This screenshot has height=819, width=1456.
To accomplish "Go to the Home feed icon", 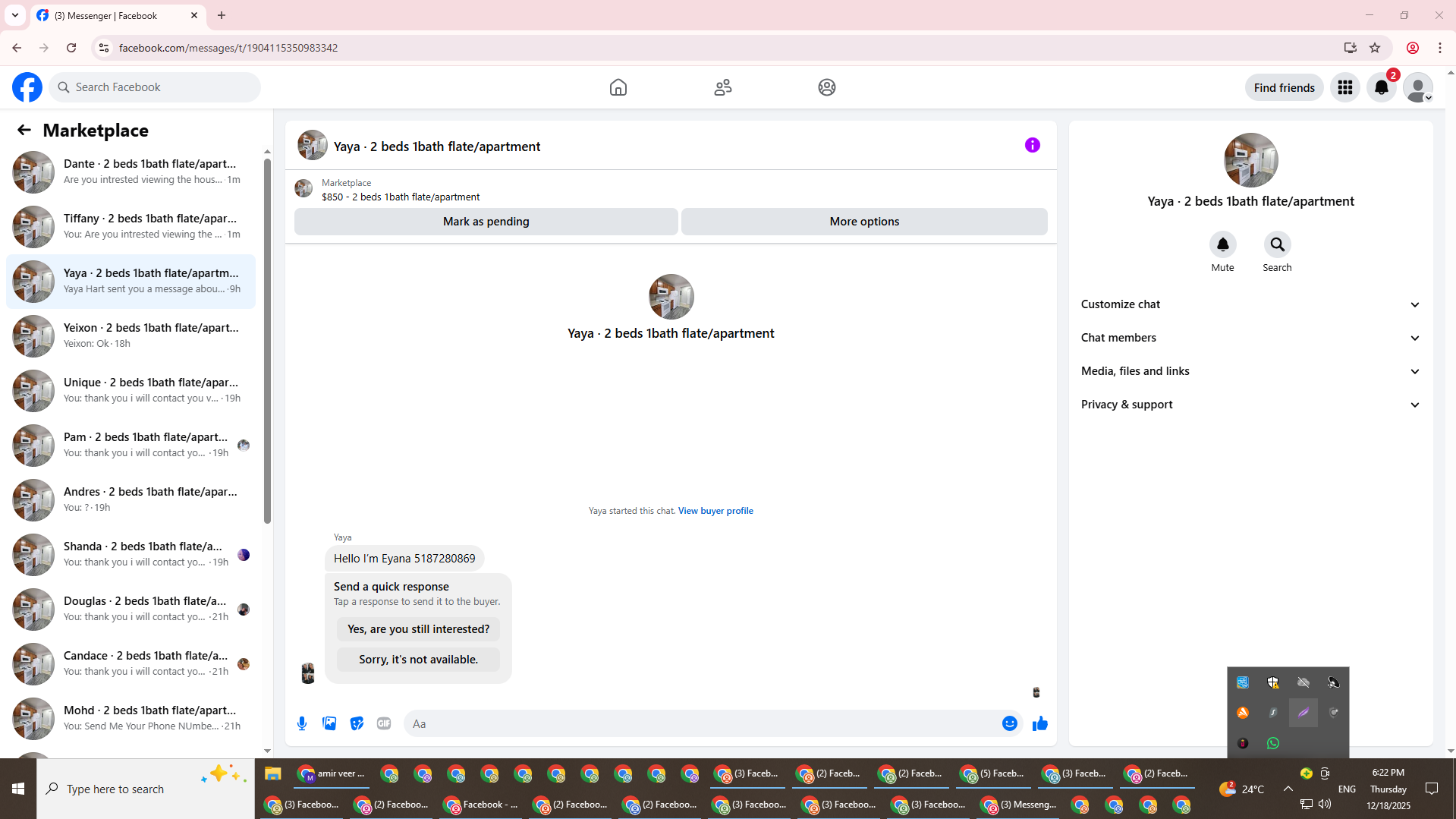I will [618, 87].
